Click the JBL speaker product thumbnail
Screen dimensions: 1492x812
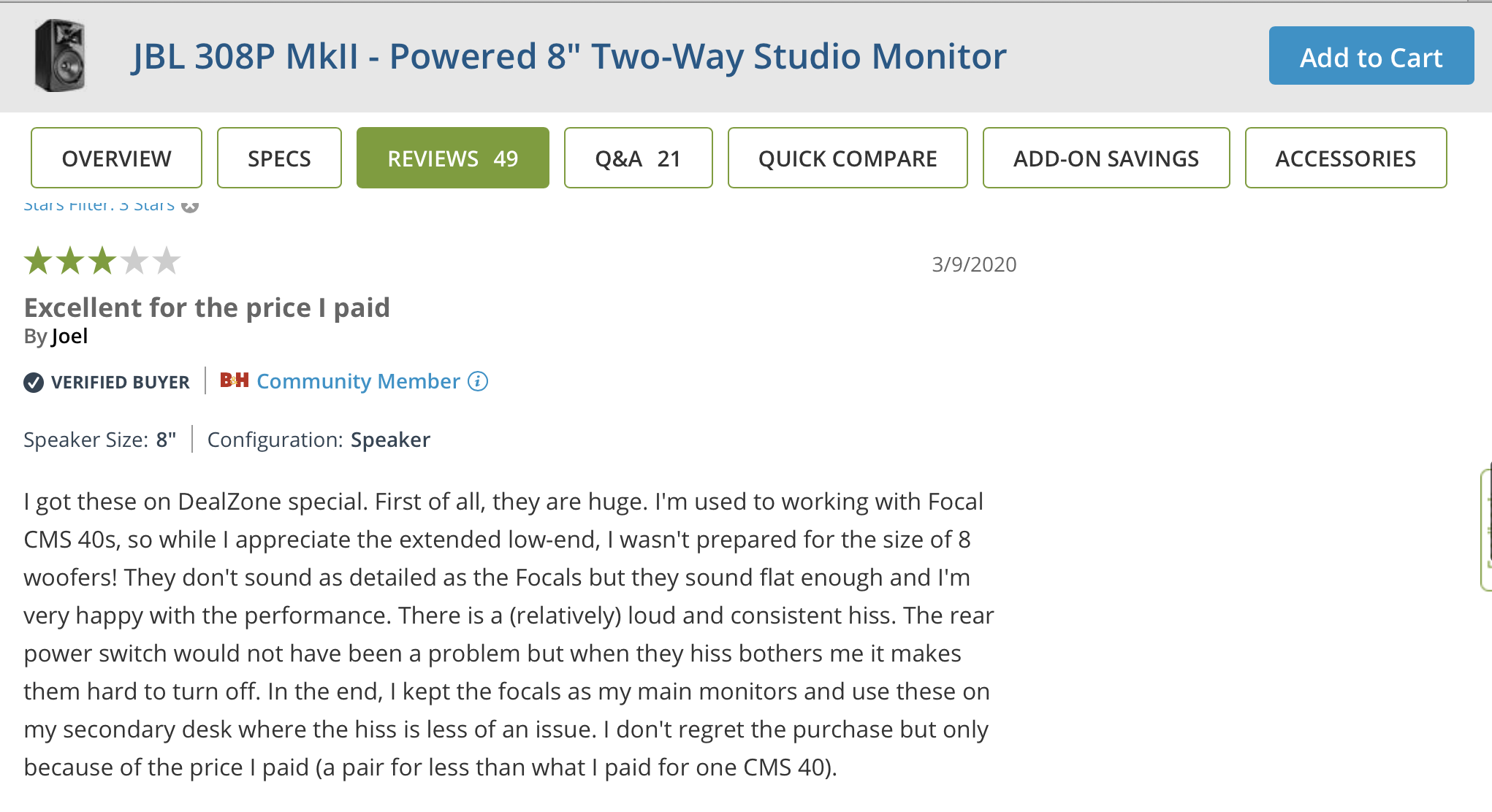[x=60, y=55]
